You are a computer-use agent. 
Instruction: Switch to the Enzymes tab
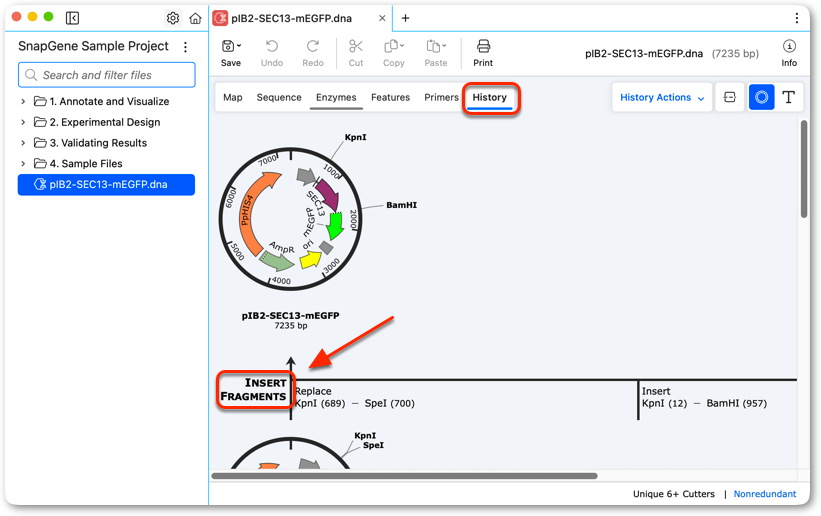(336, 97)
